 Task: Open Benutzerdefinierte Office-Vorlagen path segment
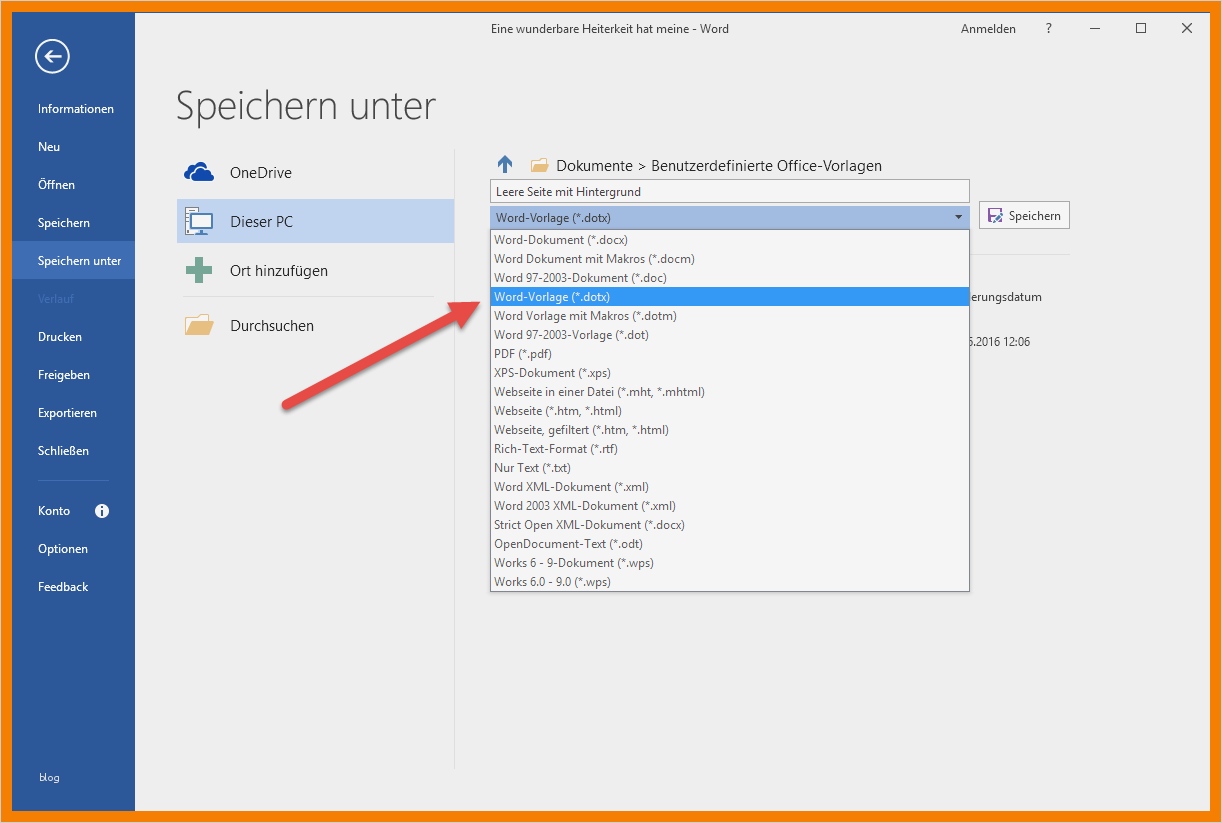pyautogui.click(x=766, y=166)
